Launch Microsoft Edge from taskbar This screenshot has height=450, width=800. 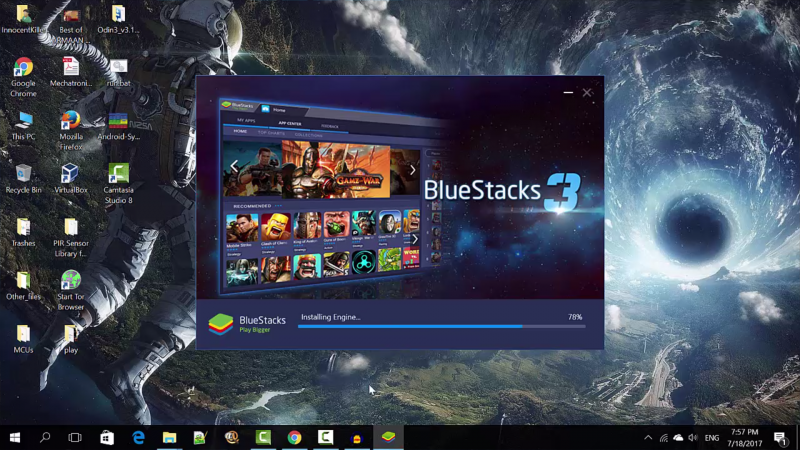click(138, 438)
